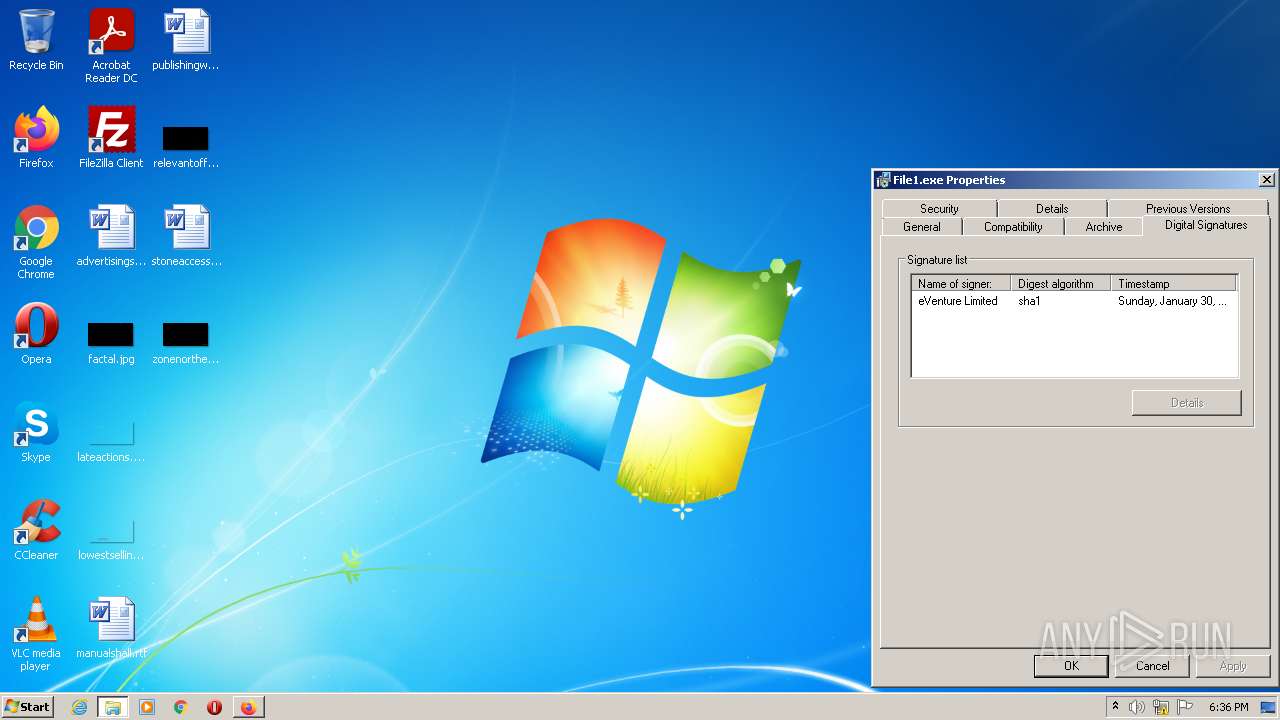Open Internet Explorer from the taskbar
1280x720 pixels.
[80, 707]
